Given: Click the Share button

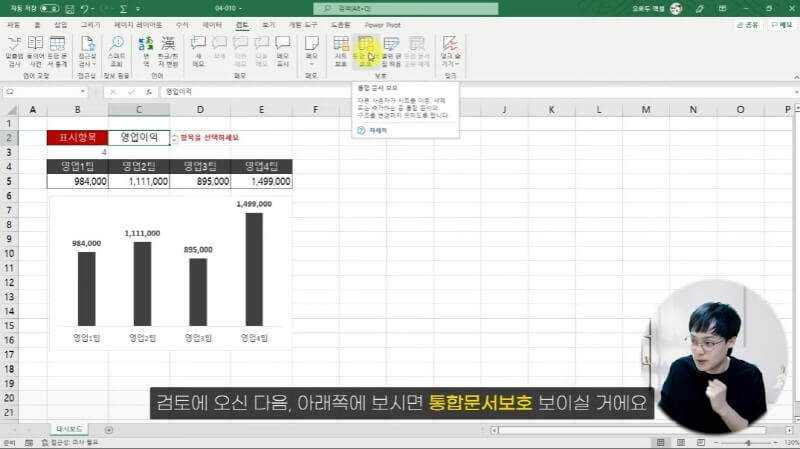Looking at the screenshot, I should (748, 25).
